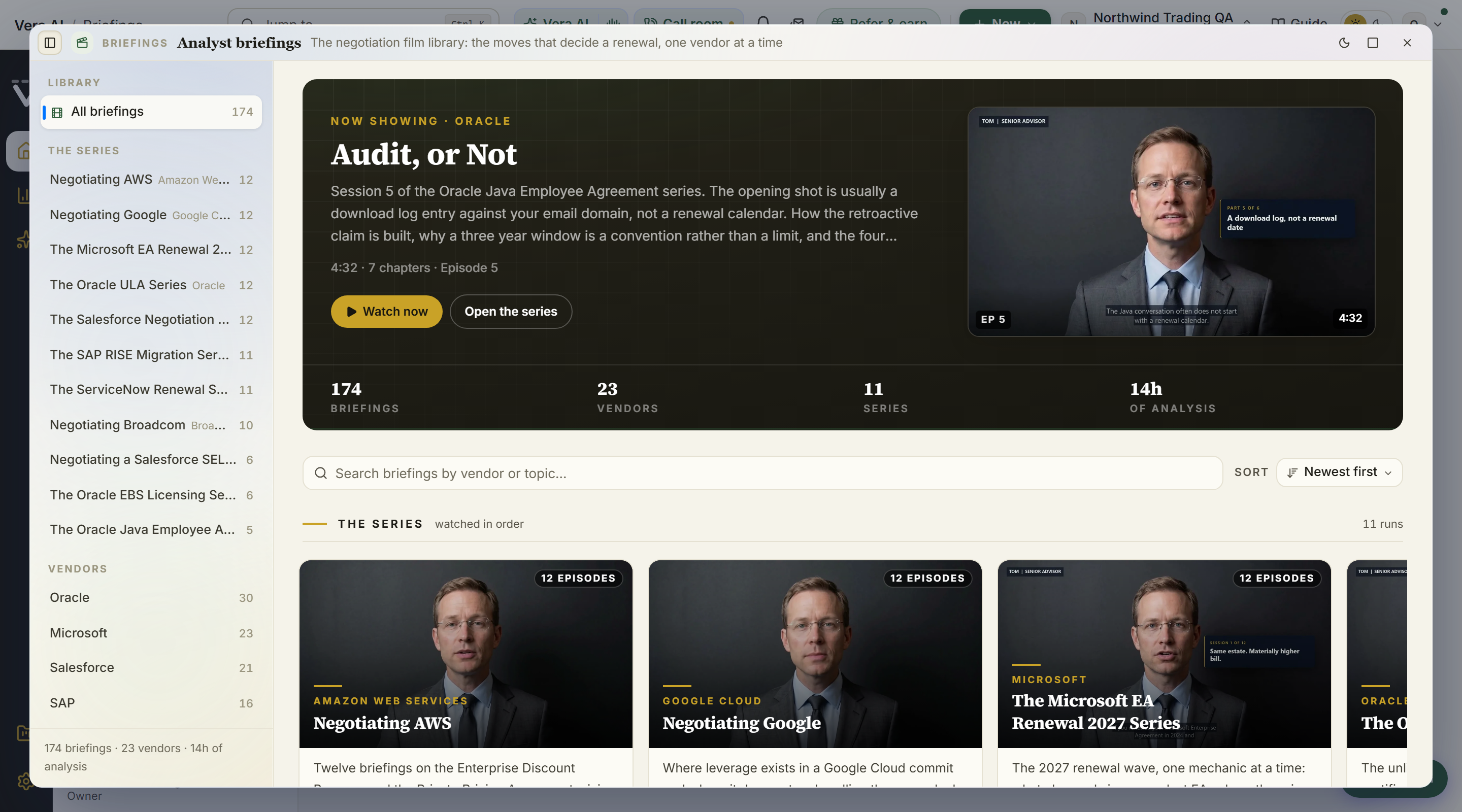Viewport: 1462px width, 812px height.
Task: Click the Audit, or Not headline
Action: 424,154
